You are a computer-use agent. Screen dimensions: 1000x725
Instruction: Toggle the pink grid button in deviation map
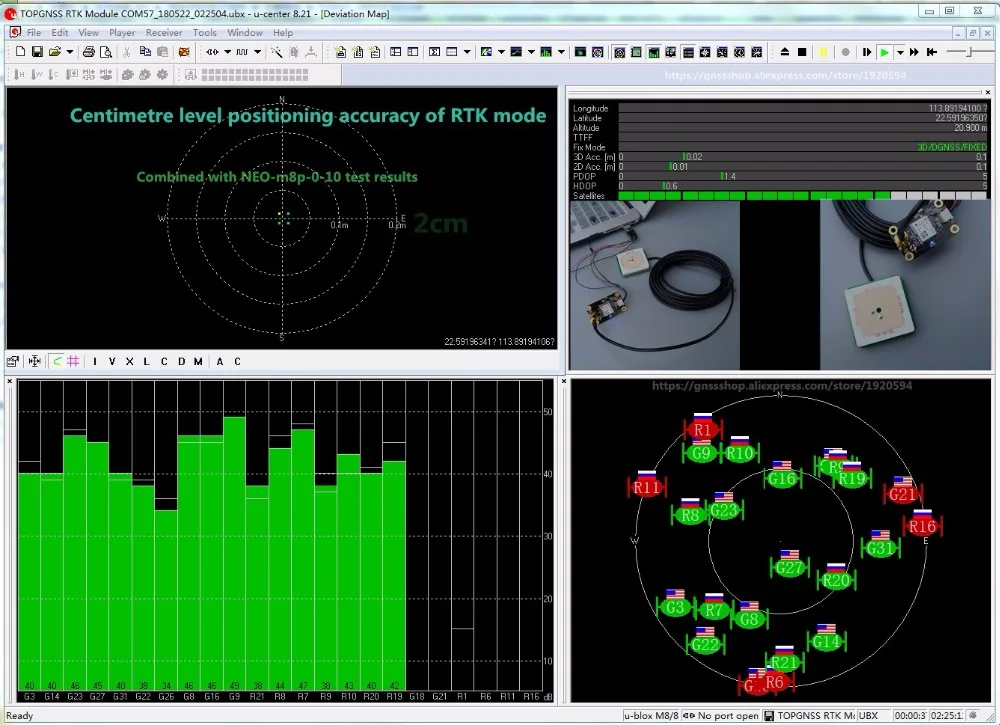pyautogui.click(x=73, y=361)
